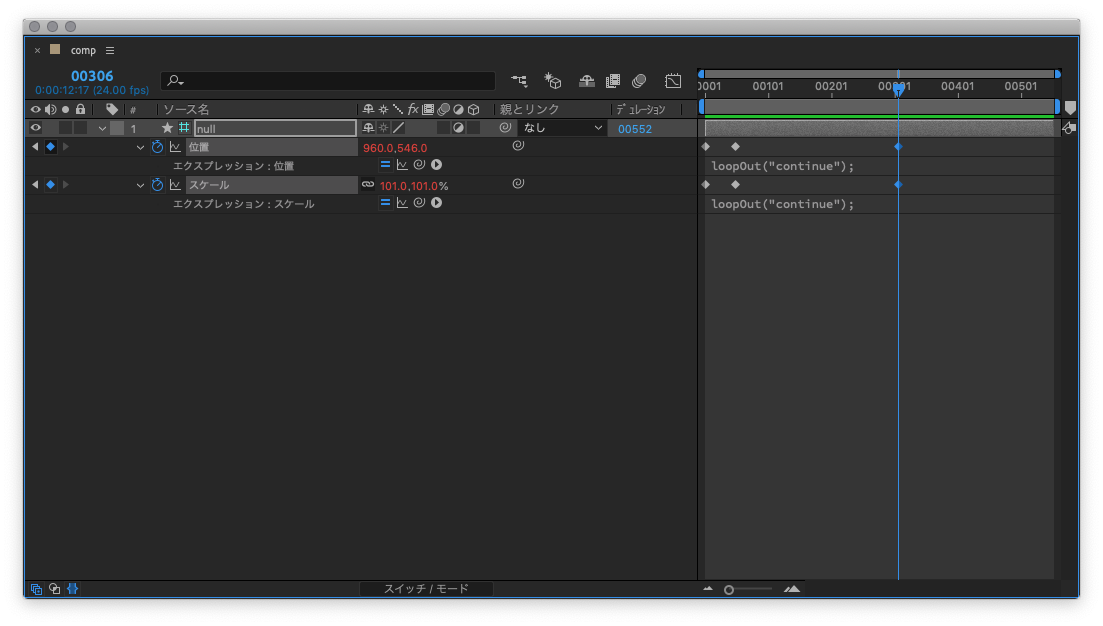This screenshot has width=1103, height=626.
Task: Use スケール expression pick whip
Action: click(x=419, y=203)
